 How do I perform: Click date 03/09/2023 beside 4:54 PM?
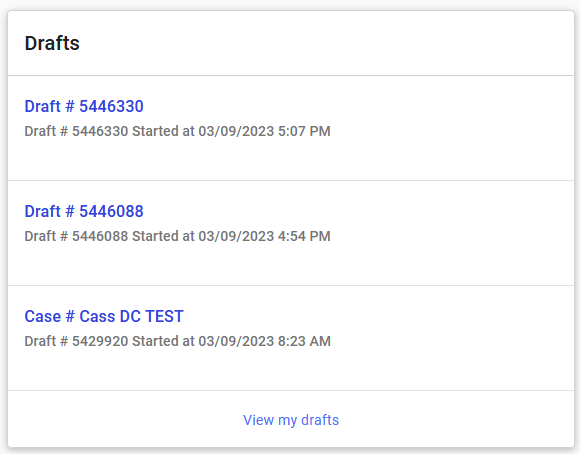point(236,236)
